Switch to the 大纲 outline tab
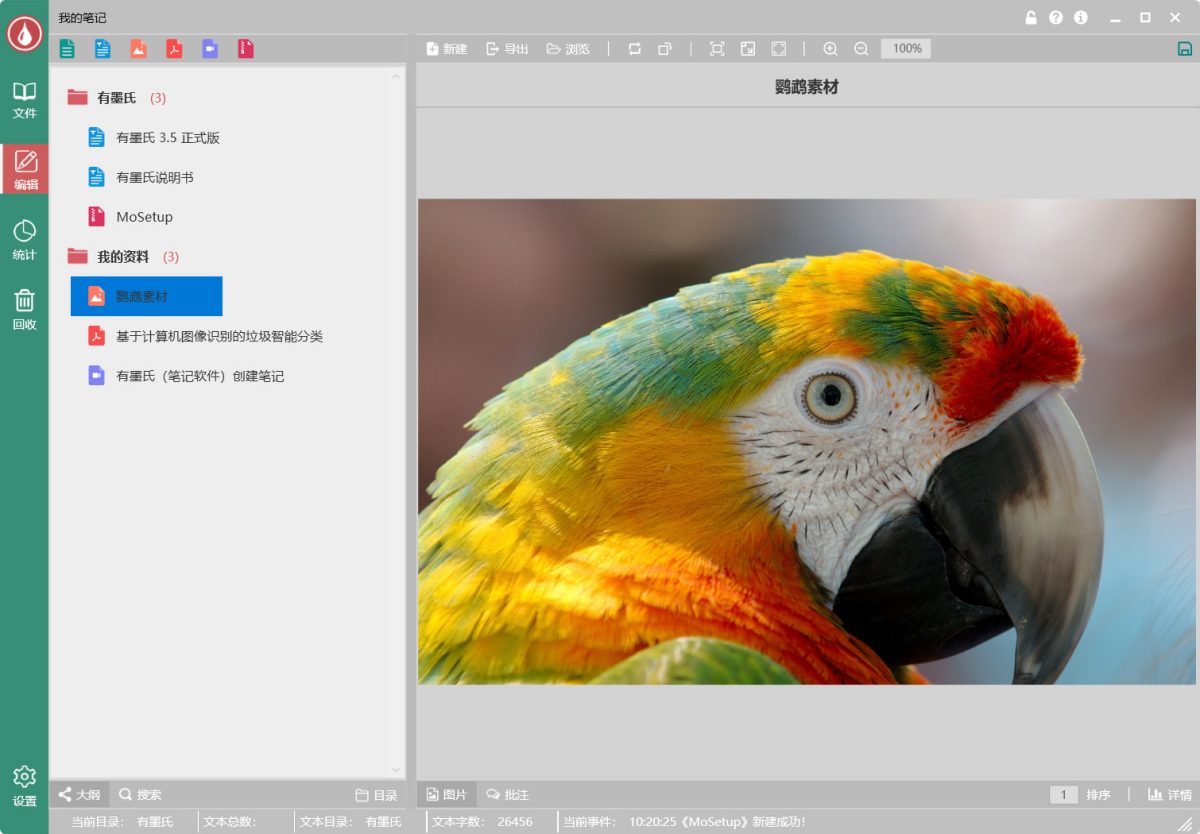 79,795
